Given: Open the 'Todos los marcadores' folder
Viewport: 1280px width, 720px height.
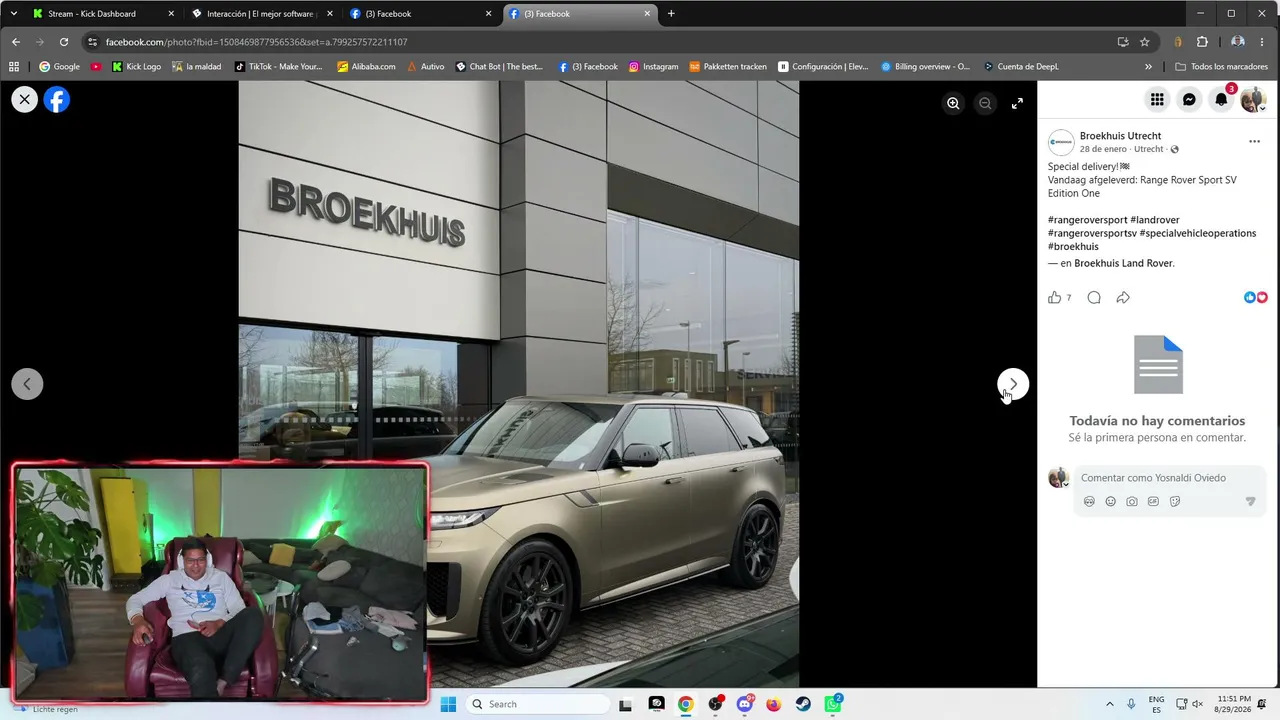Looking at the screenshot, I should [1222, 67].
